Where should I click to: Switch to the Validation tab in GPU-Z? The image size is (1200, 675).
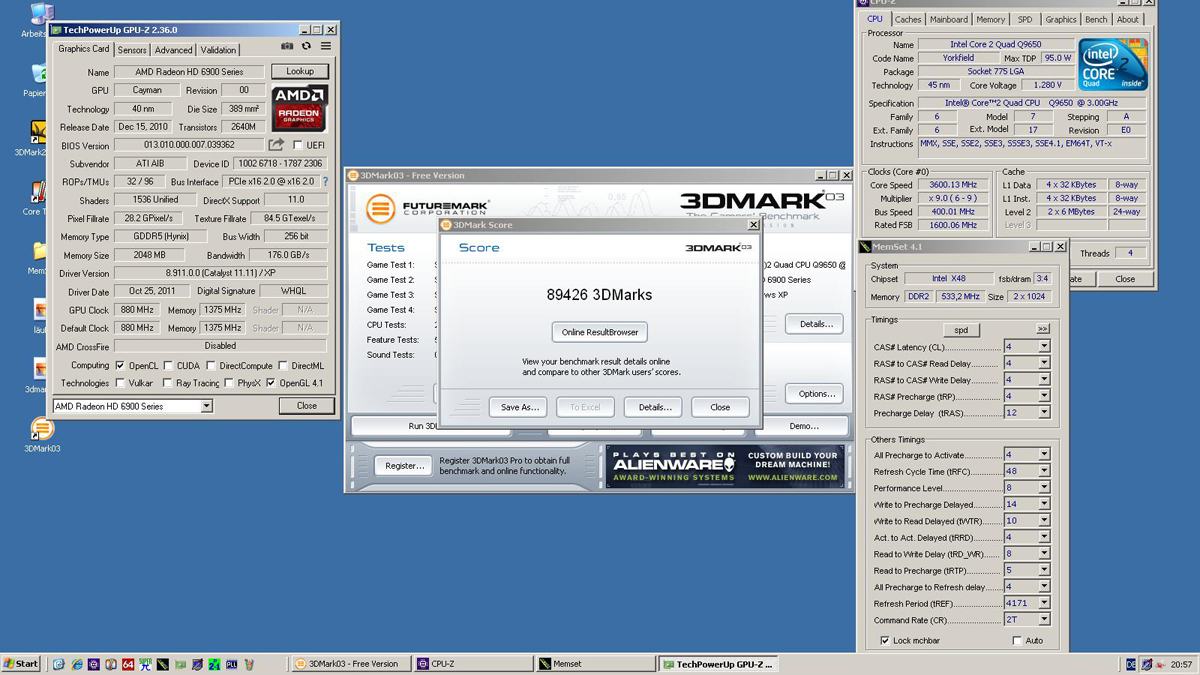coord(218,50)
